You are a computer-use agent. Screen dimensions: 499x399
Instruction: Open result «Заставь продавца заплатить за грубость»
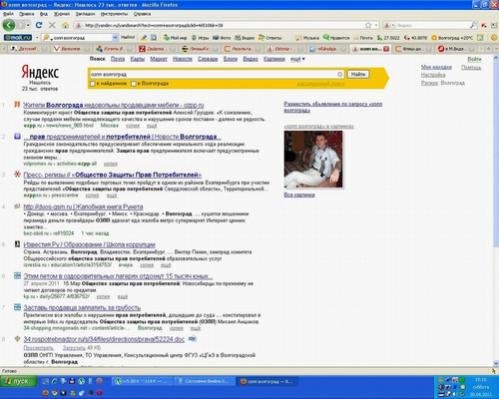point(82,307)
